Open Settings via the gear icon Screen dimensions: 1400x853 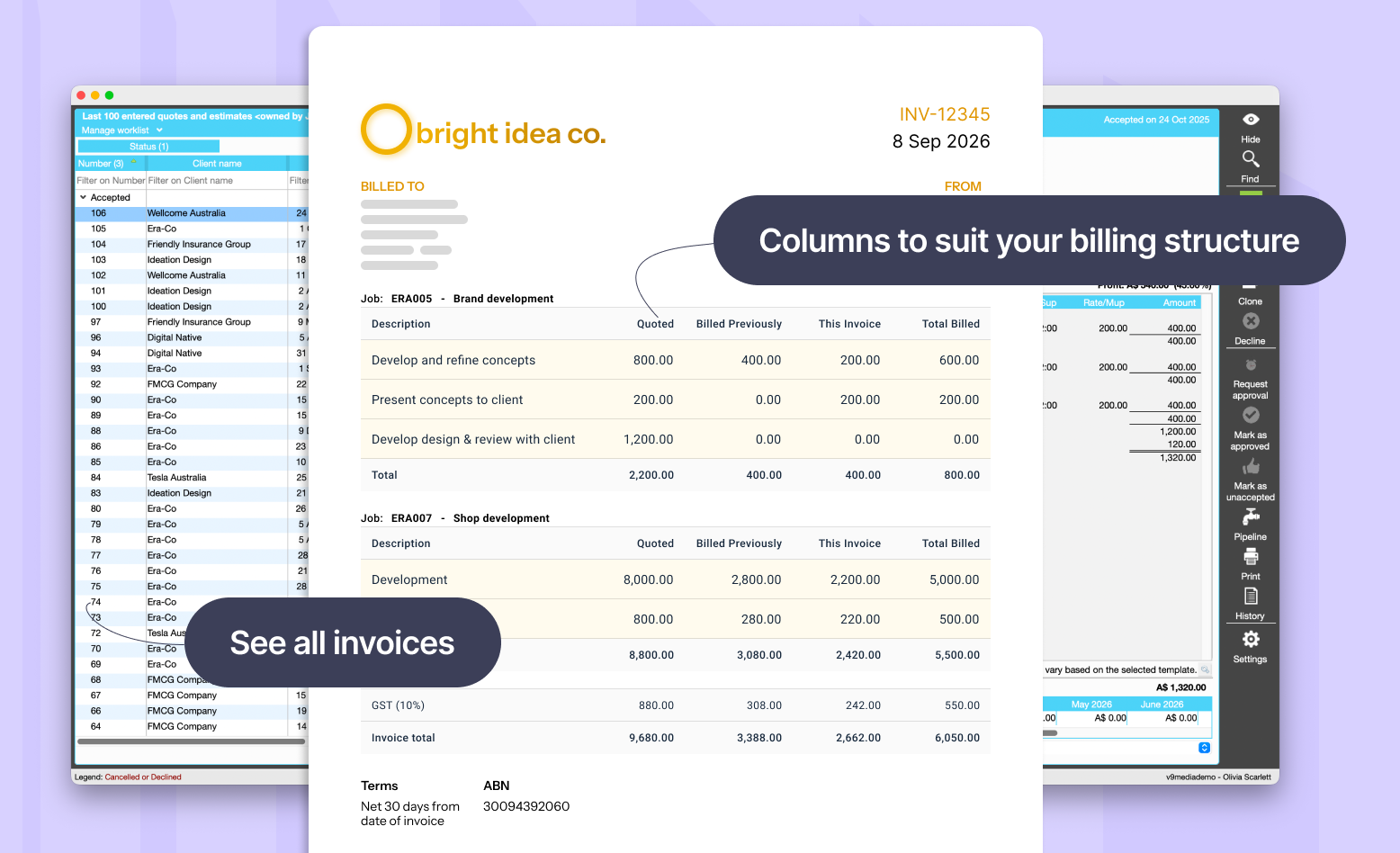[x=1251, y=639]
